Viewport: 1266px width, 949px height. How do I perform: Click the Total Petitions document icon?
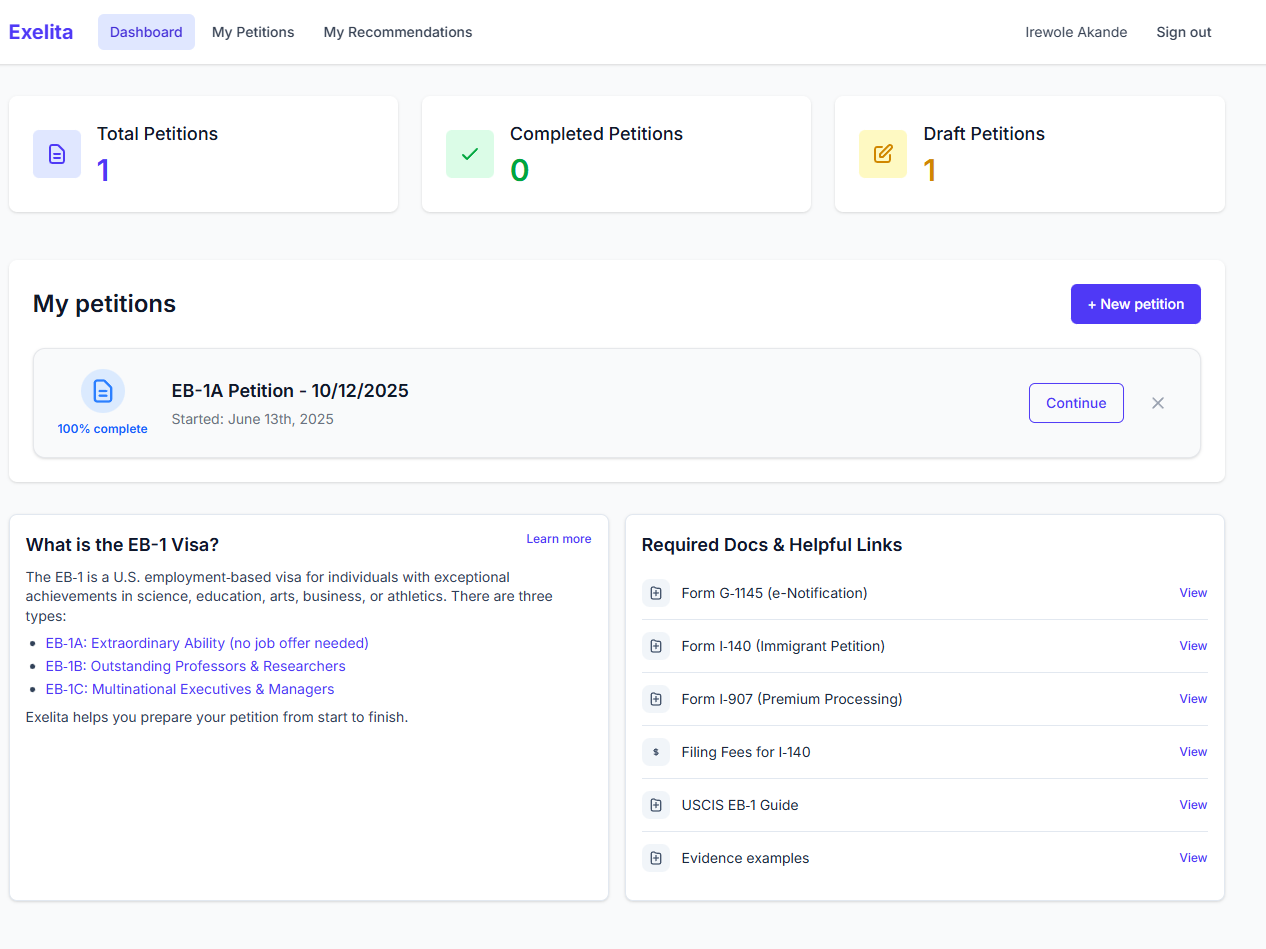coord(57,154)
